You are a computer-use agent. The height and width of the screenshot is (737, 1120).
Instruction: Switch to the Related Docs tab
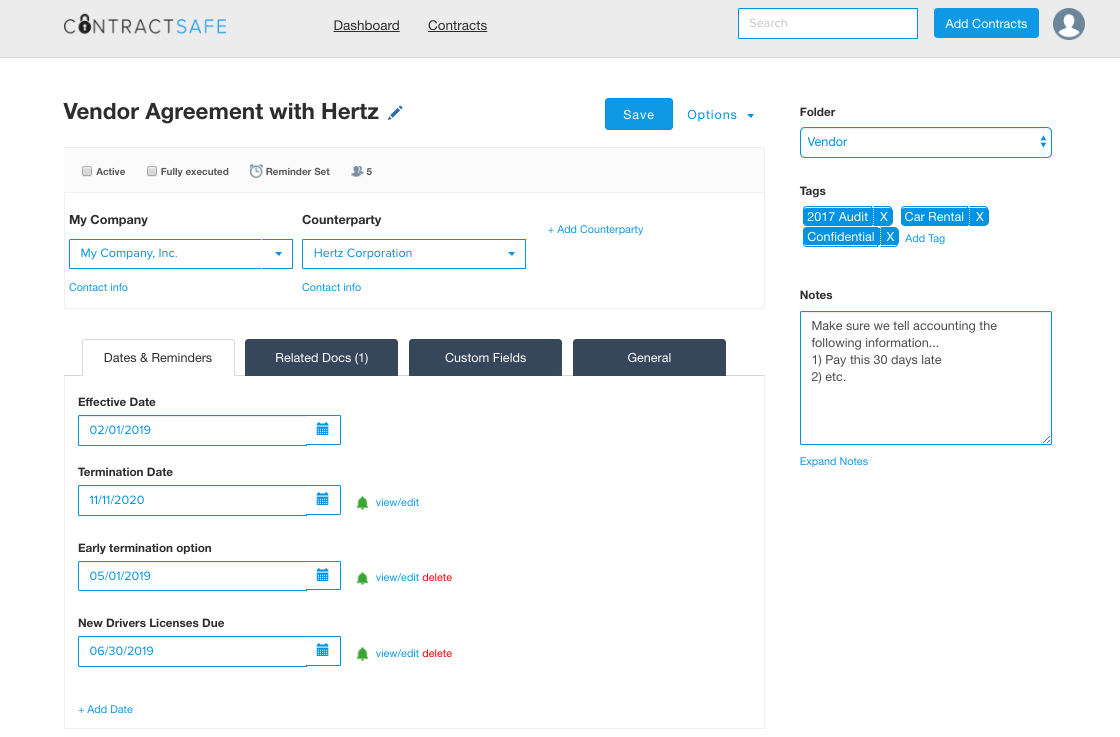(x=321, y=357)
